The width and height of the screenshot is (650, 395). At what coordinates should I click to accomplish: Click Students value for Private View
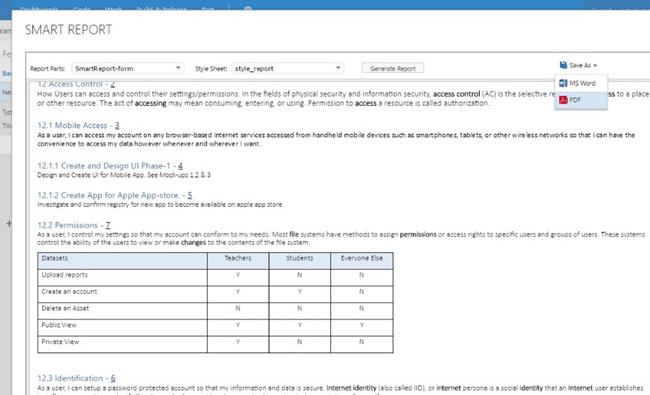point(299,342)
